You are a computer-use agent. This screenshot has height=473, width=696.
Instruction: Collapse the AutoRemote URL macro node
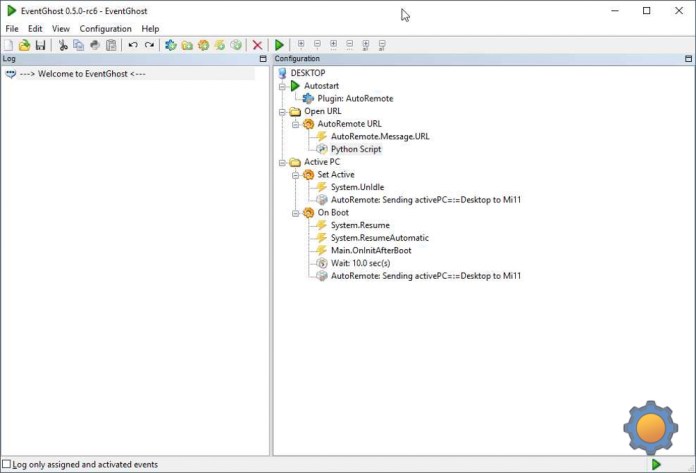pos(295,125)
